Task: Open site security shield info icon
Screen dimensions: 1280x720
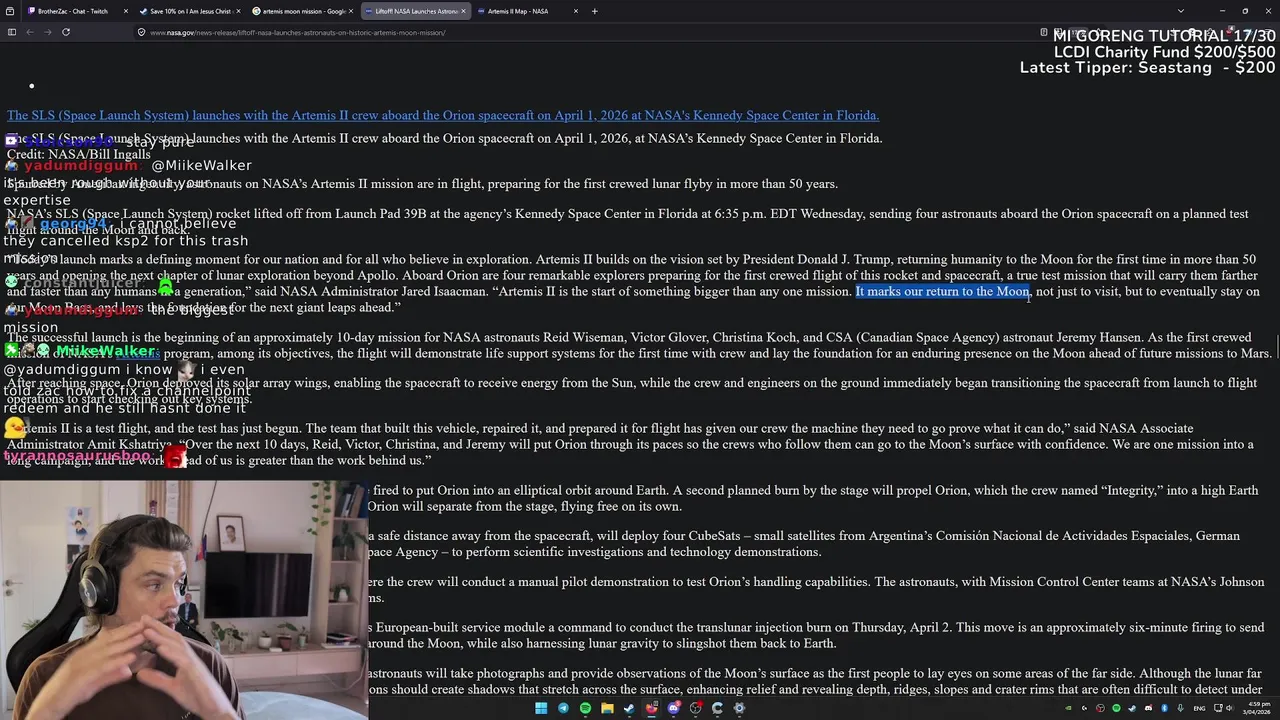Action: (x=141, y=32)
